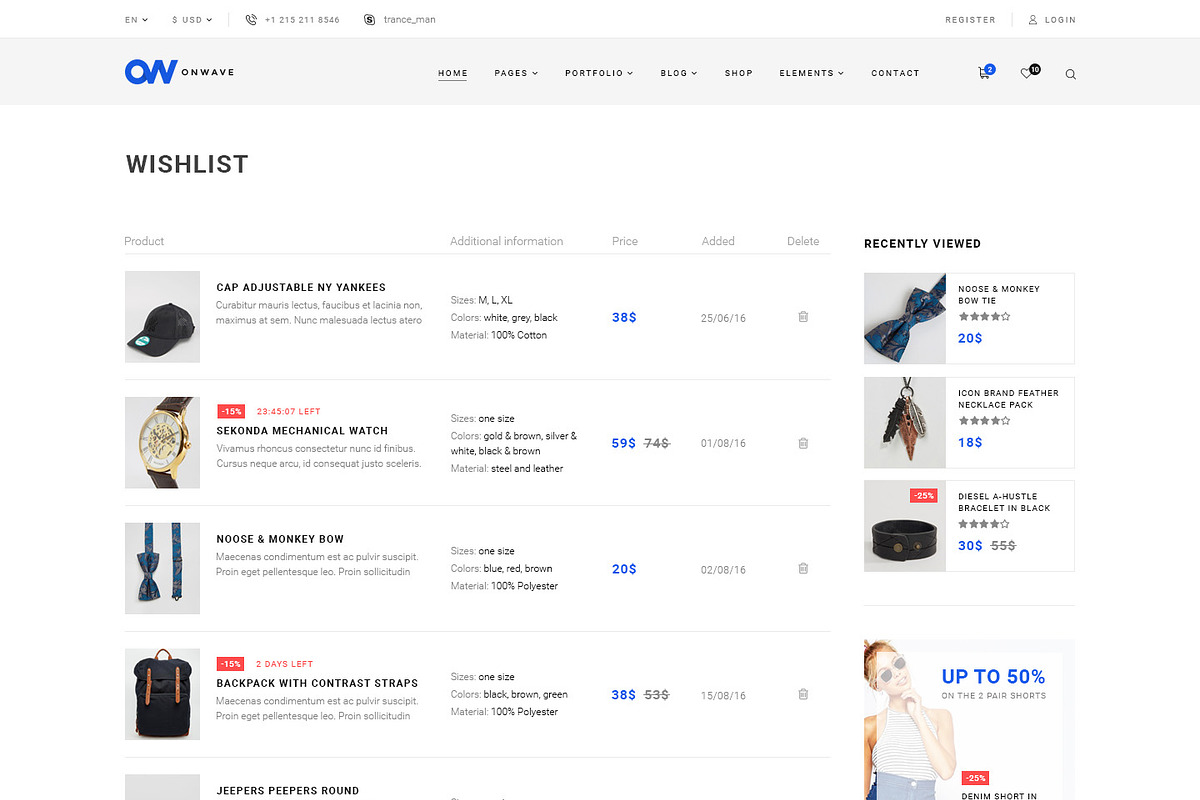Expand the Blog menu
This screenshot has width=1200, height=800.
[x=679, y=73]
